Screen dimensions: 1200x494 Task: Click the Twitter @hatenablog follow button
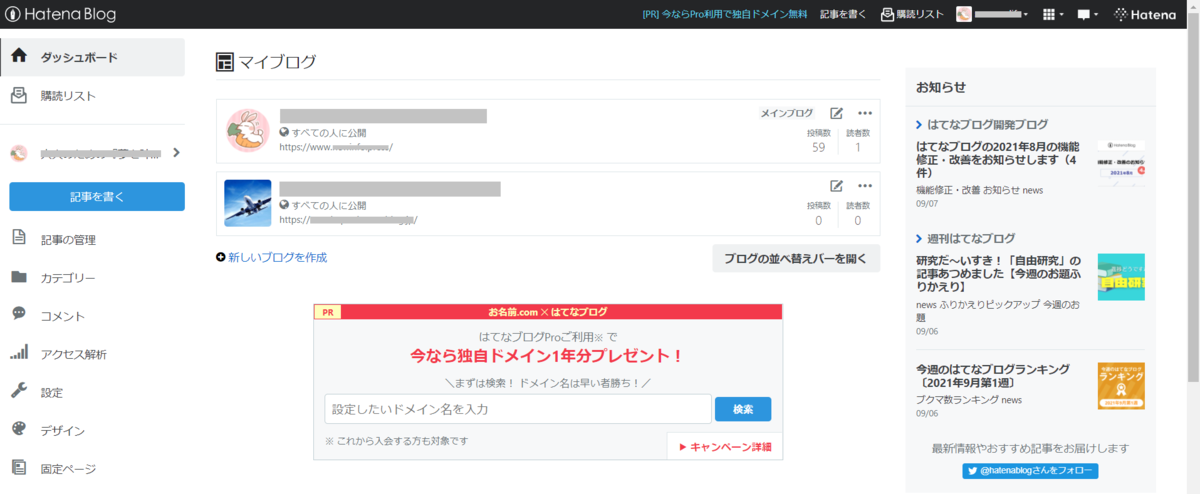click(x=1030, y=470)
